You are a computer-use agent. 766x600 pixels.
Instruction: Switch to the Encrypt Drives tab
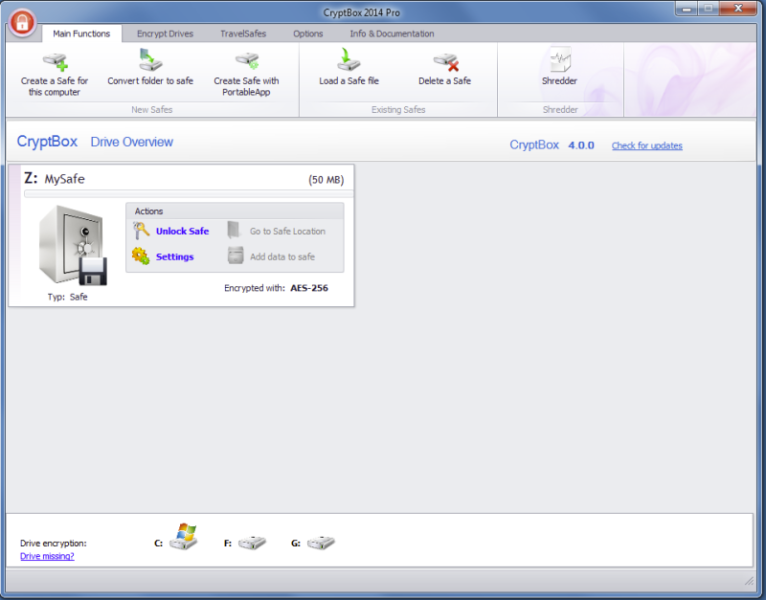click(x=165, y=34)
